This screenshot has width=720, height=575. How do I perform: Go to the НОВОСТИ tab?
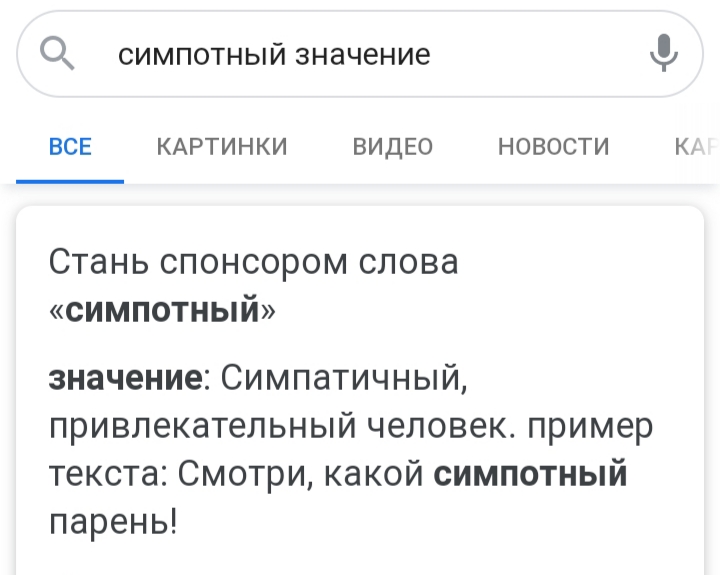click(x=553, y=147)
